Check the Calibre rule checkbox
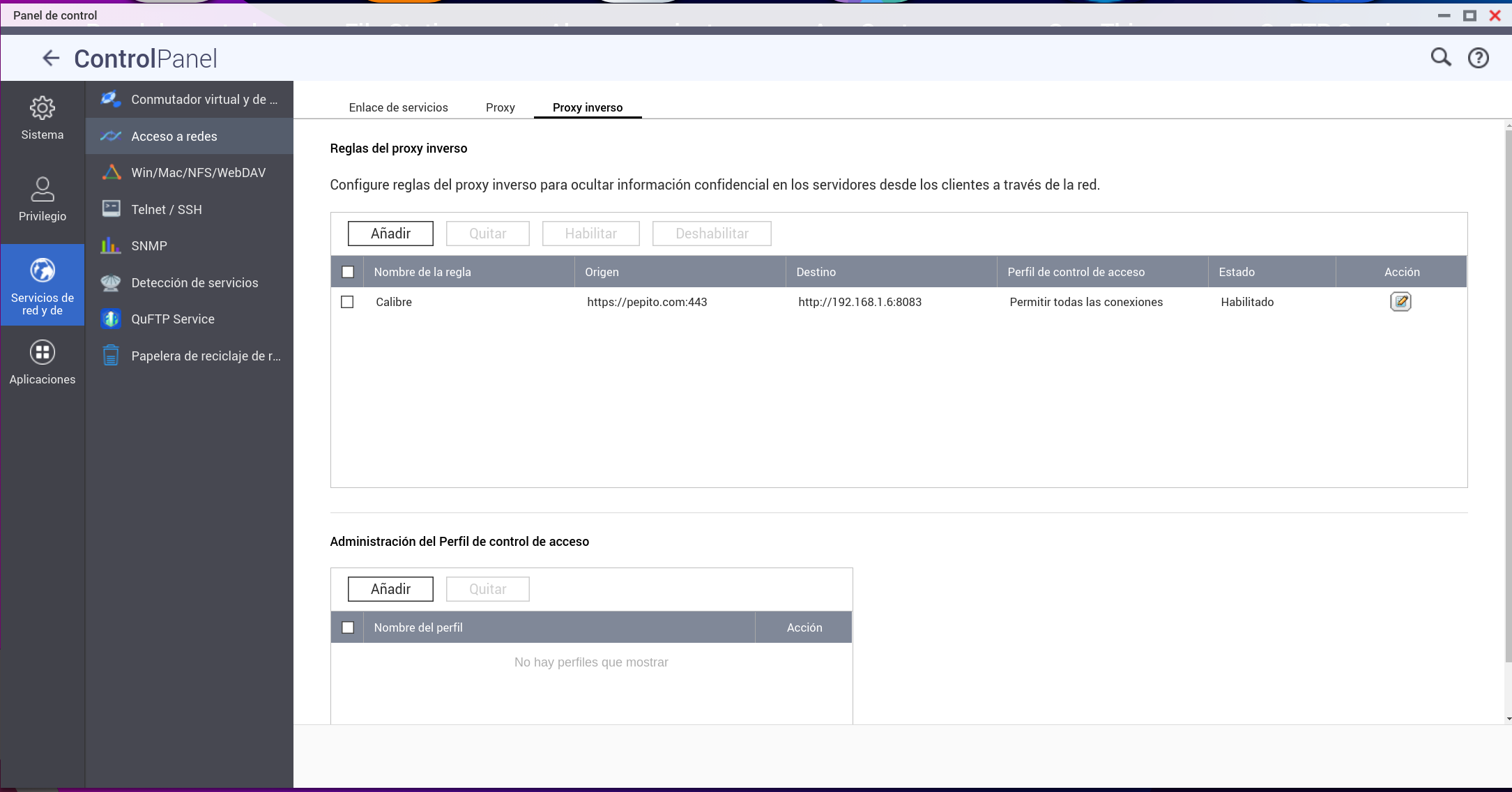This screenshot has height=792, width=1512. 347,302
